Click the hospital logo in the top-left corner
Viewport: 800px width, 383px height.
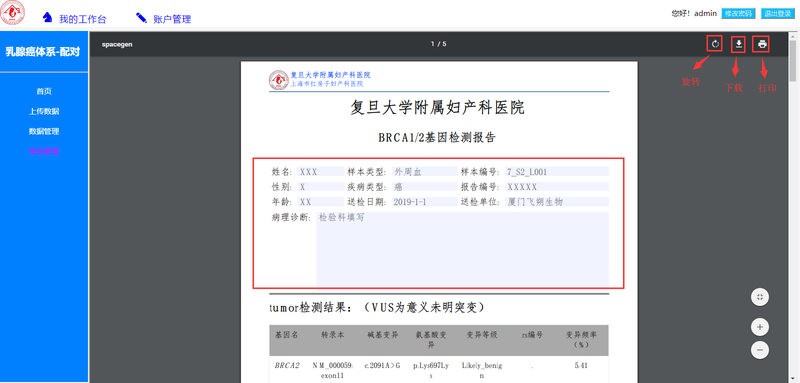tap(12, 13)
